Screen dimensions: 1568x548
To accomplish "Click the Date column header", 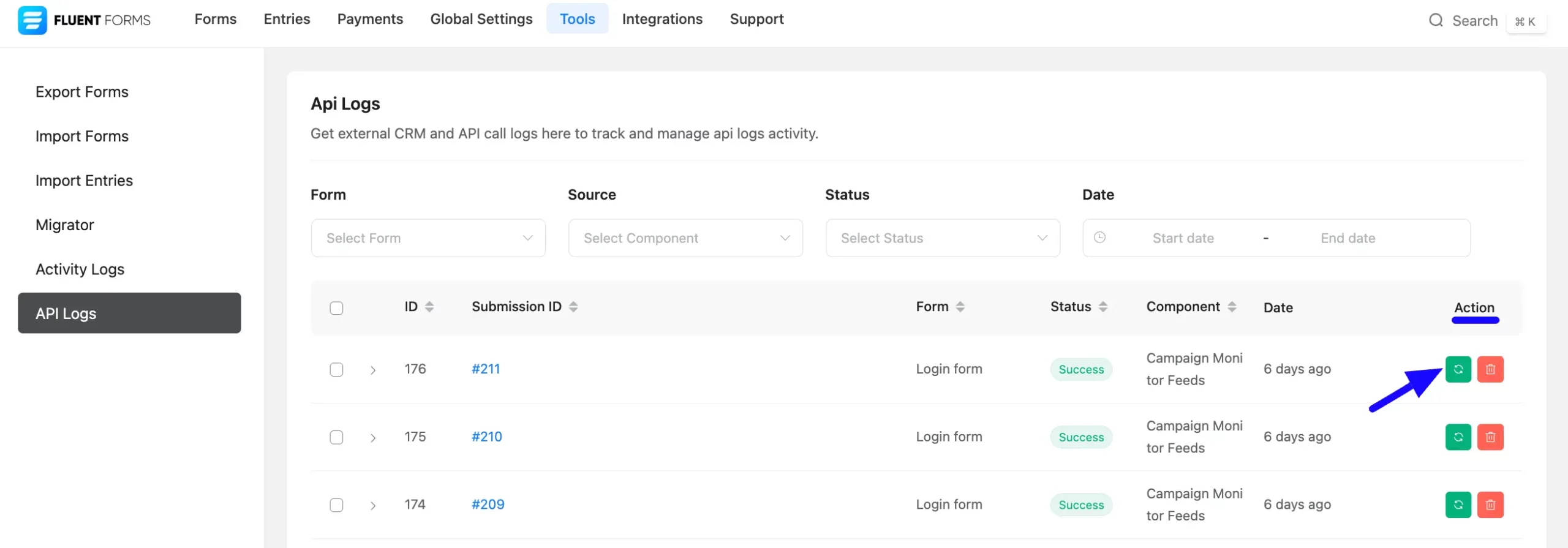I will click(x=1278, y=307).
